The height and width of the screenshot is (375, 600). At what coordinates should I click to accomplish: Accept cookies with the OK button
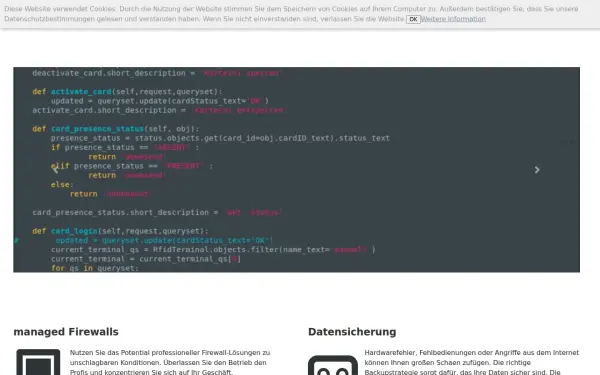[x=413, y=19]
